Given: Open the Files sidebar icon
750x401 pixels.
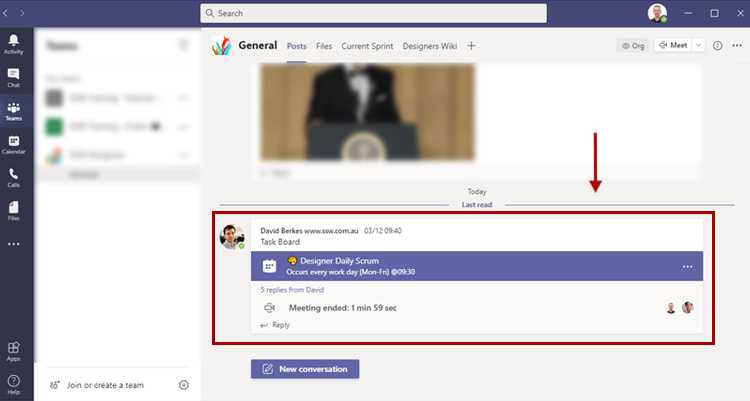Looking at the screenshot, I should coord(14,210).
